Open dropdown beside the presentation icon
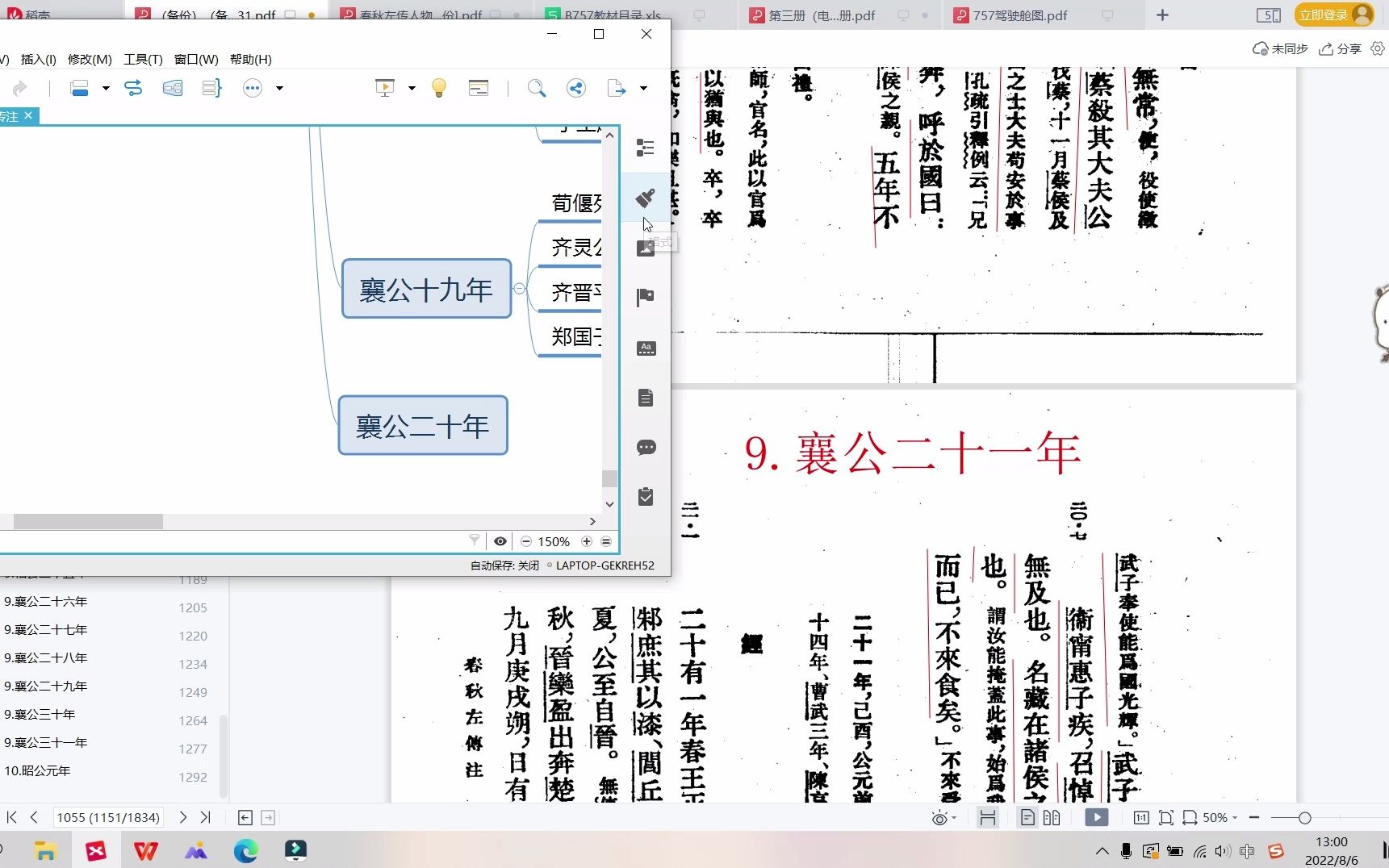 (412, 88)
